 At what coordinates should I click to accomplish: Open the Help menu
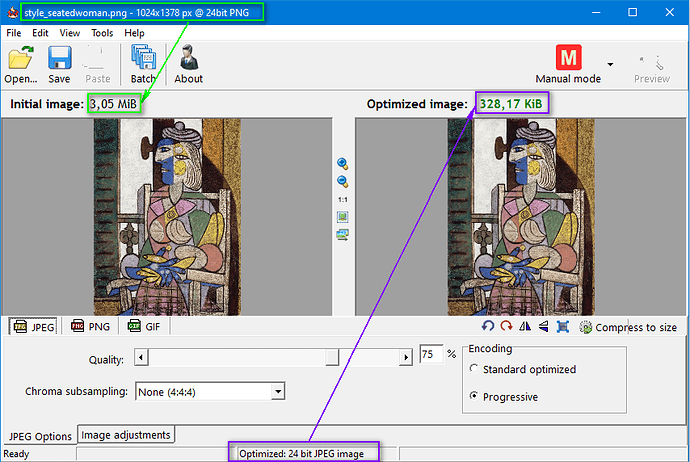pyautogui.click(x=134, y=33)
